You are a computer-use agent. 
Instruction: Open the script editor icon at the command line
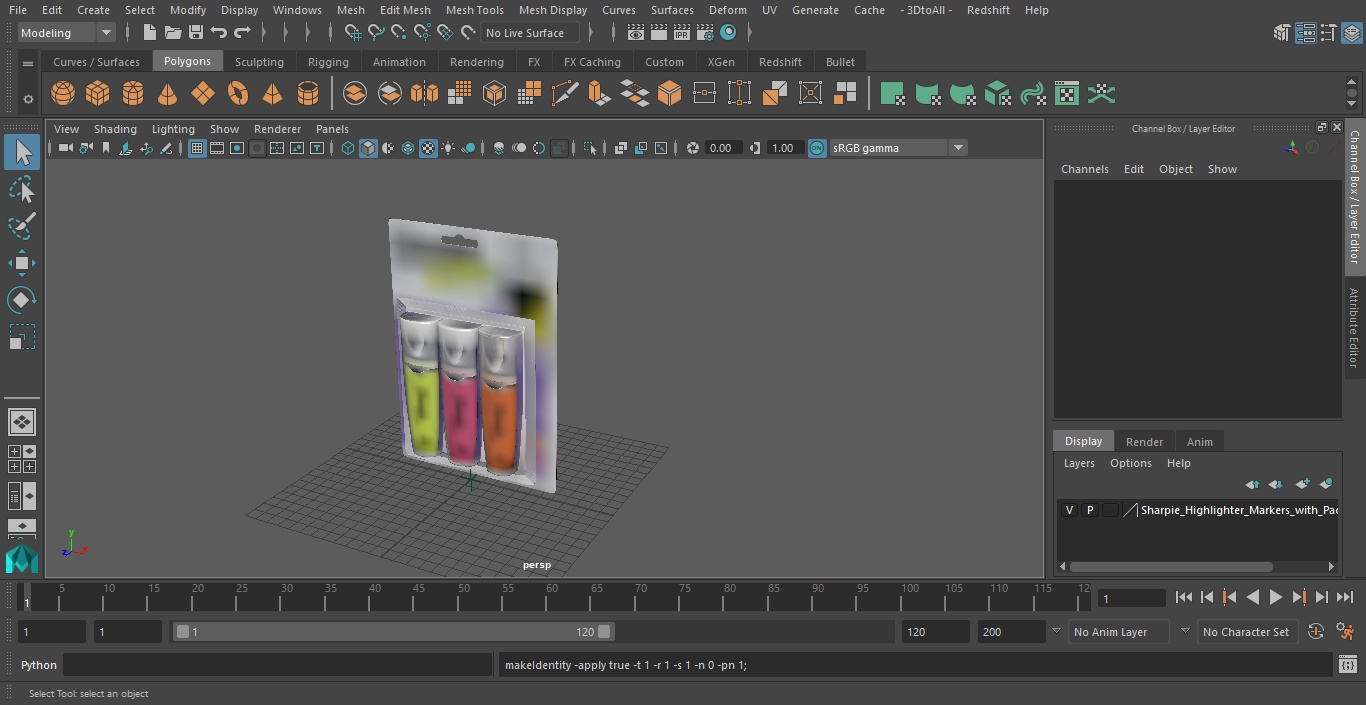[1347, 665]
